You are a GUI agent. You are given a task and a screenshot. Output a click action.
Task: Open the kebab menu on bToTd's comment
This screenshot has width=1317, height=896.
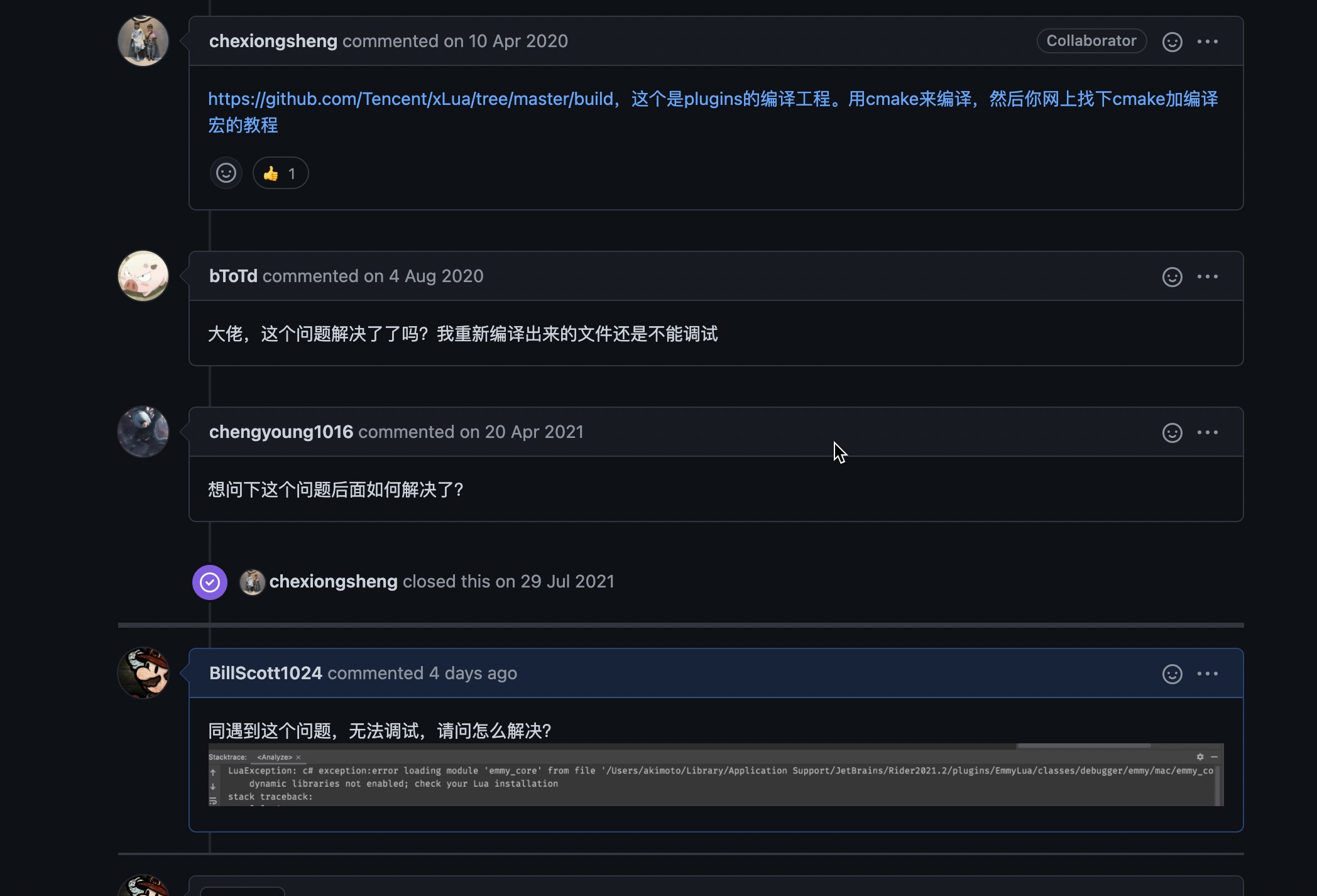pyautogui.click(x=1209, y=276)
